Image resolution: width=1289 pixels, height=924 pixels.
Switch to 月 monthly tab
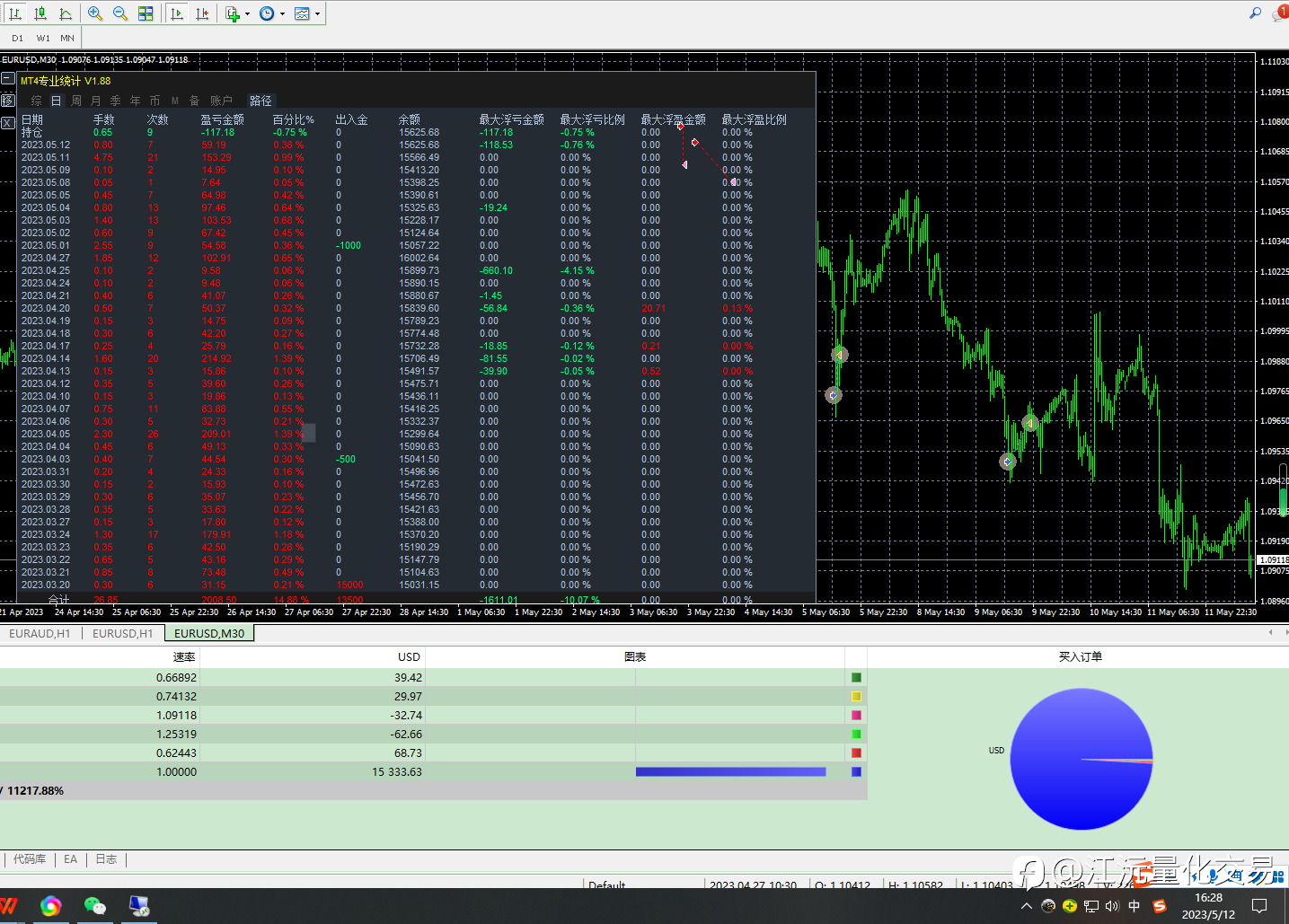(x=96, y=101)
